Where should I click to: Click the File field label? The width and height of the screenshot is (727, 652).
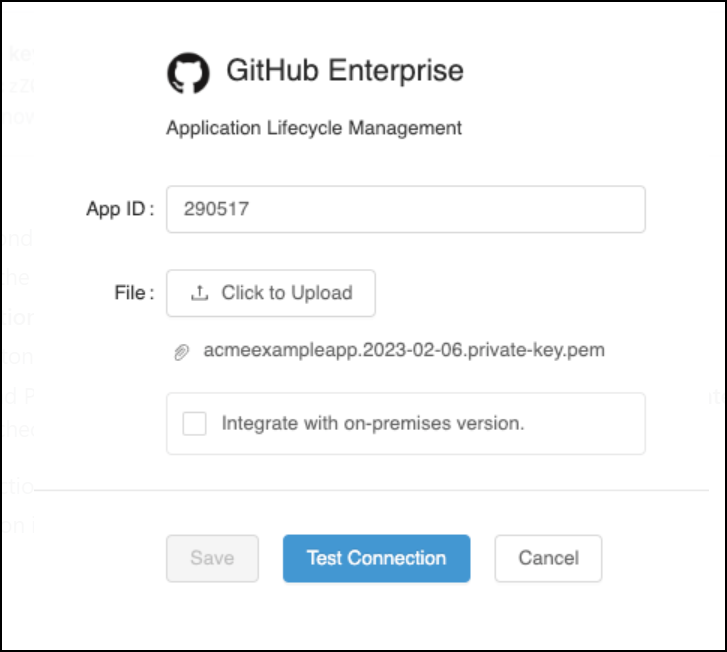coord(134,293)
